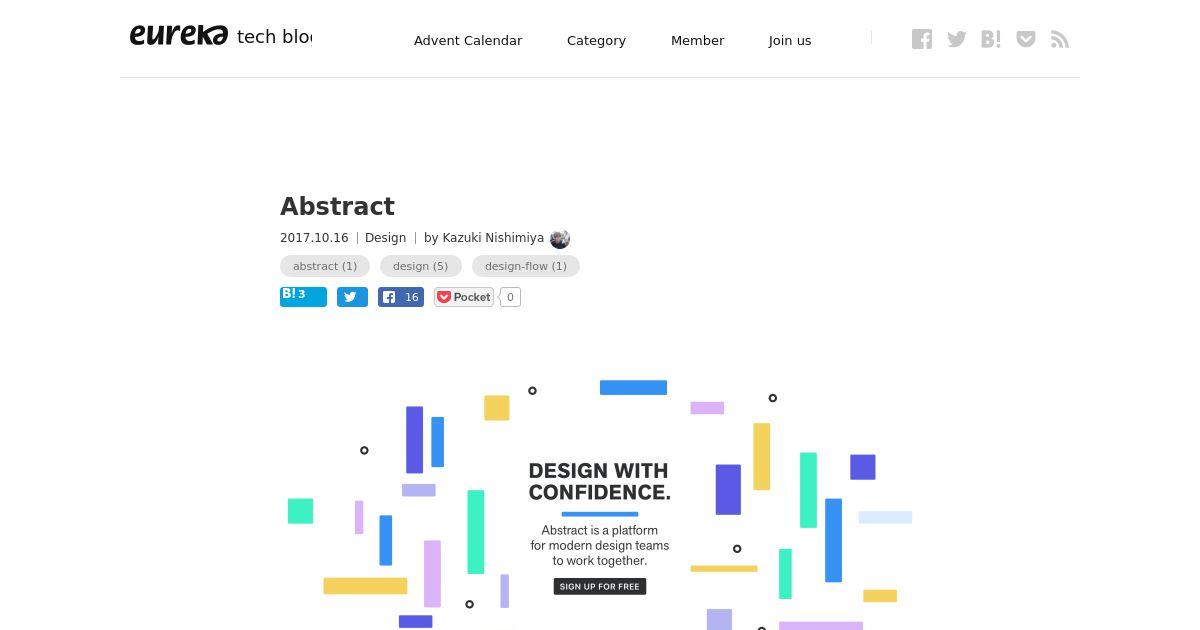This screenshot has width=1200, height=630.
Task: Save article with Pocket button
Action: point(464,297)
